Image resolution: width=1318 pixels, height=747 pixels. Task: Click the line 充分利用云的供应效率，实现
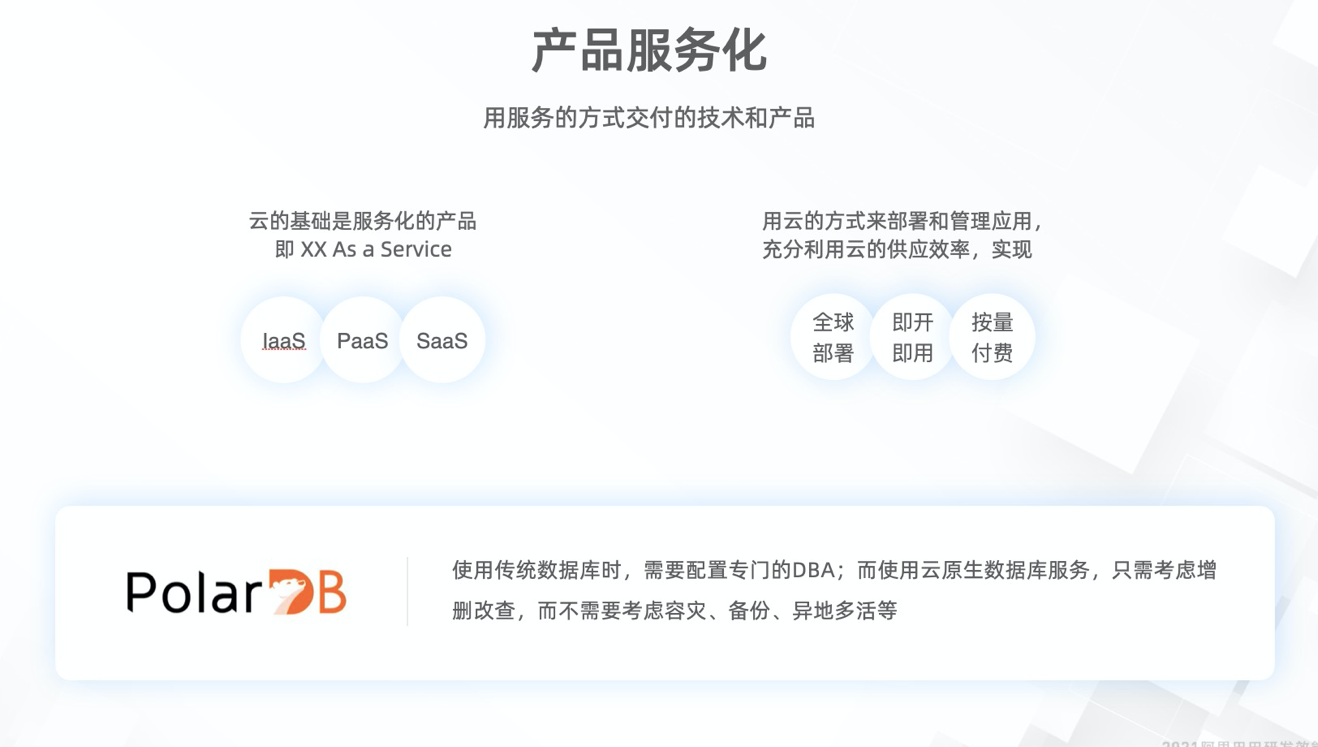coord(897,250)
